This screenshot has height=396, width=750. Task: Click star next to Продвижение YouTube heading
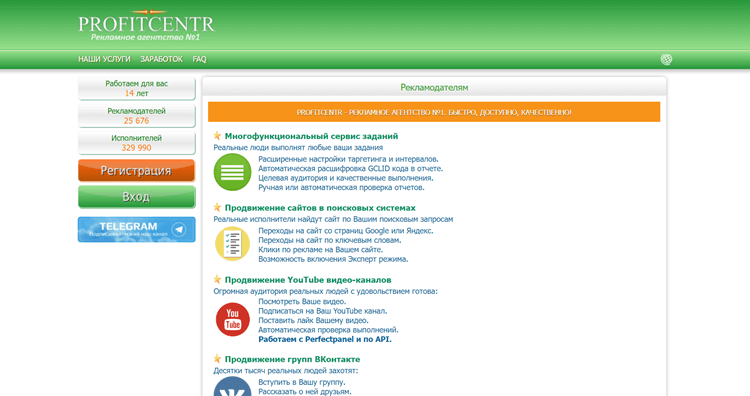tap(217, 279)
